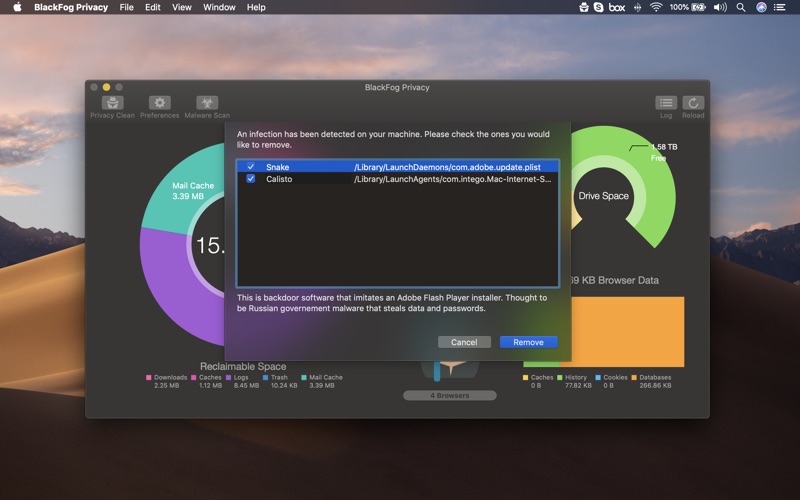Click the purple Logs legend swatch

229,378
